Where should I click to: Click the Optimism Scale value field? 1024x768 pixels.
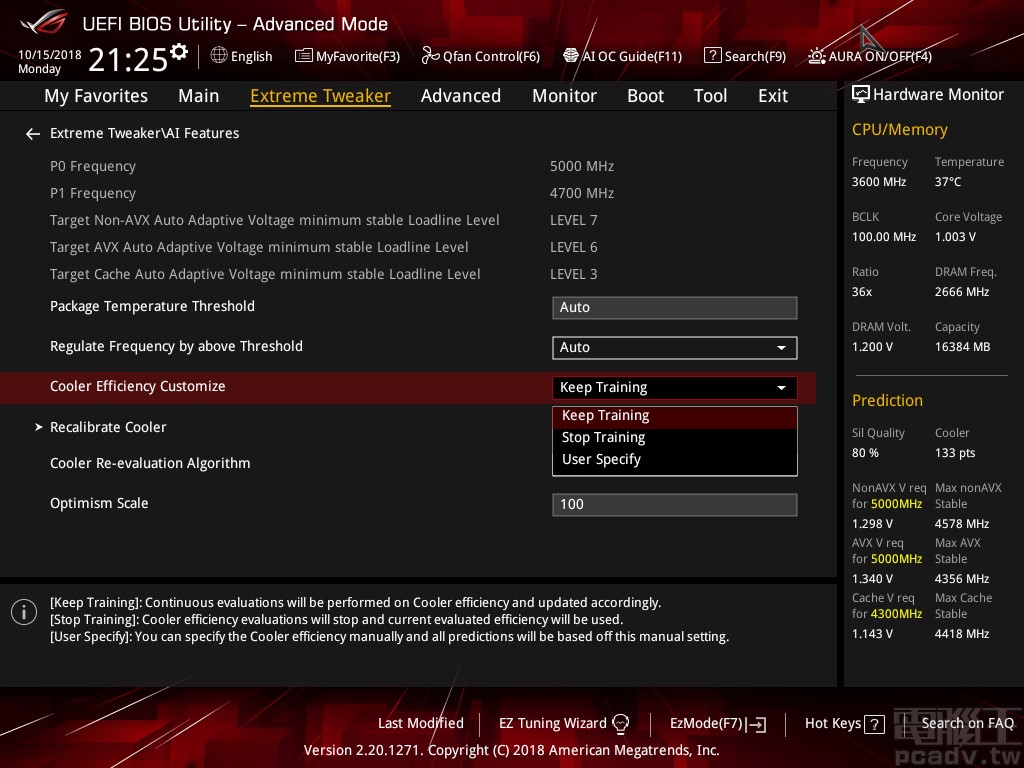pyautogui.click(x=674, y=504)
